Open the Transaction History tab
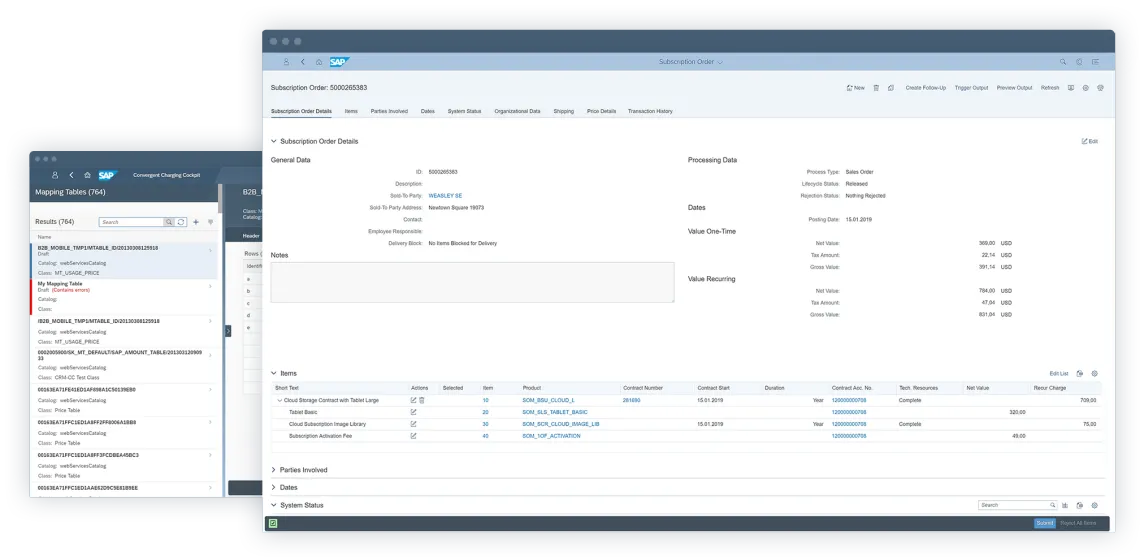Image resolution: width=1144 pixels, height=560 pixels. [x=650, y=111]
